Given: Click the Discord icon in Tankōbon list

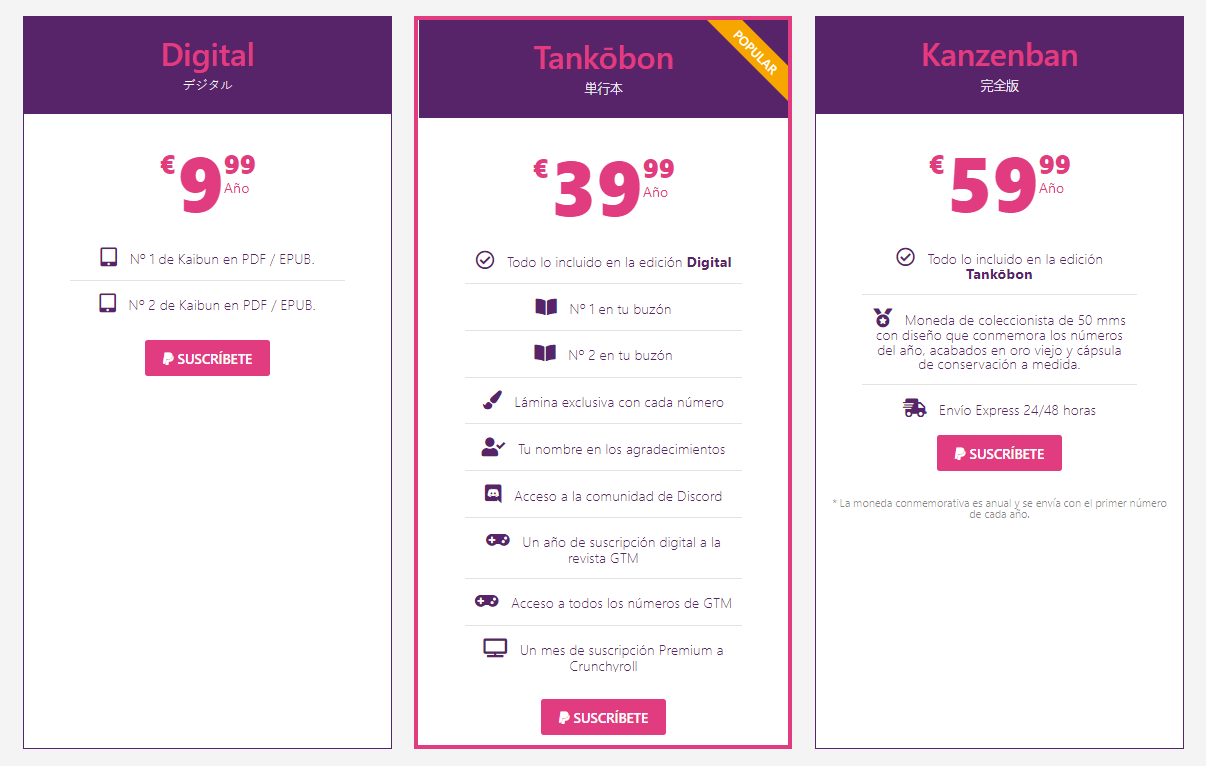Looking at the screenshot, I should (x=493, y=493).
